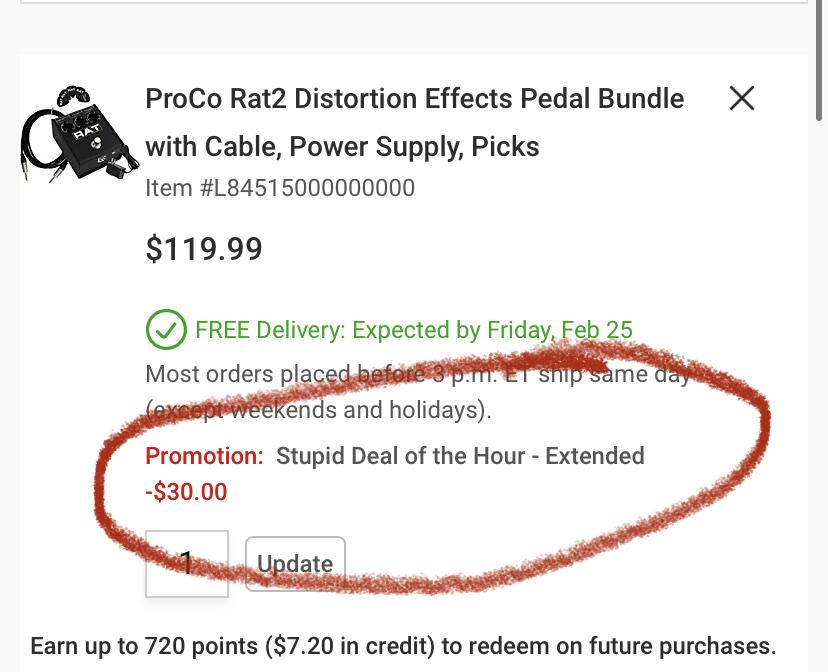828x672 pixels.
Task: Click the '(except weekends and holidays)' text
Action: [318, 410]
